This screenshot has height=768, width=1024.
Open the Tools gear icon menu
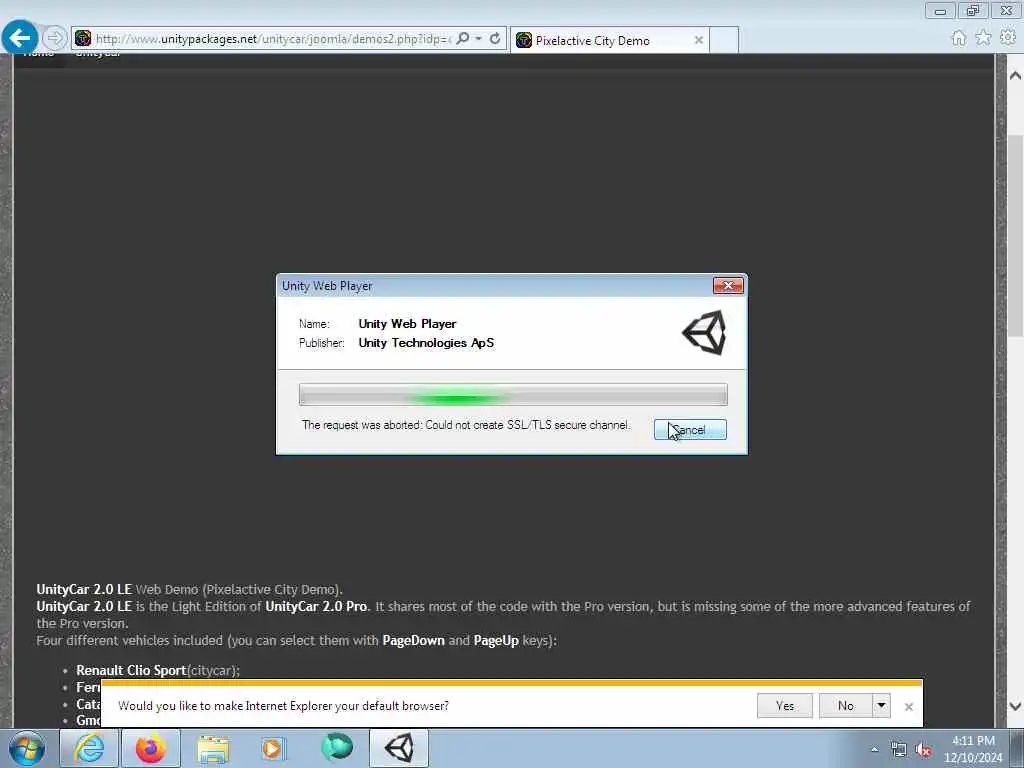(x=1008, y=38)
